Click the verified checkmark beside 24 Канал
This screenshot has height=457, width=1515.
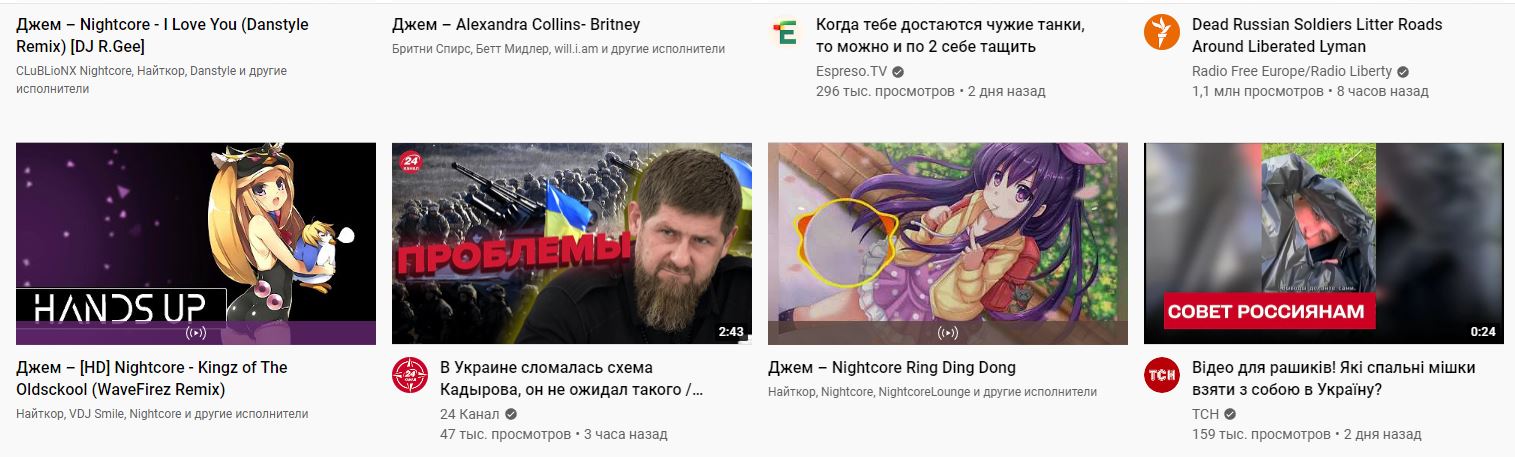pos(511,415)
